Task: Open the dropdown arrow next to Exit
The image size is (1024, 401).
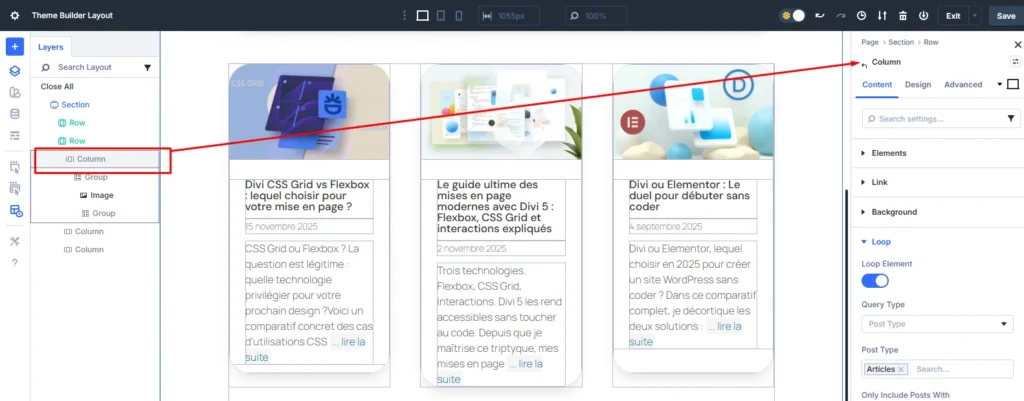Action: tap(975, 16)
